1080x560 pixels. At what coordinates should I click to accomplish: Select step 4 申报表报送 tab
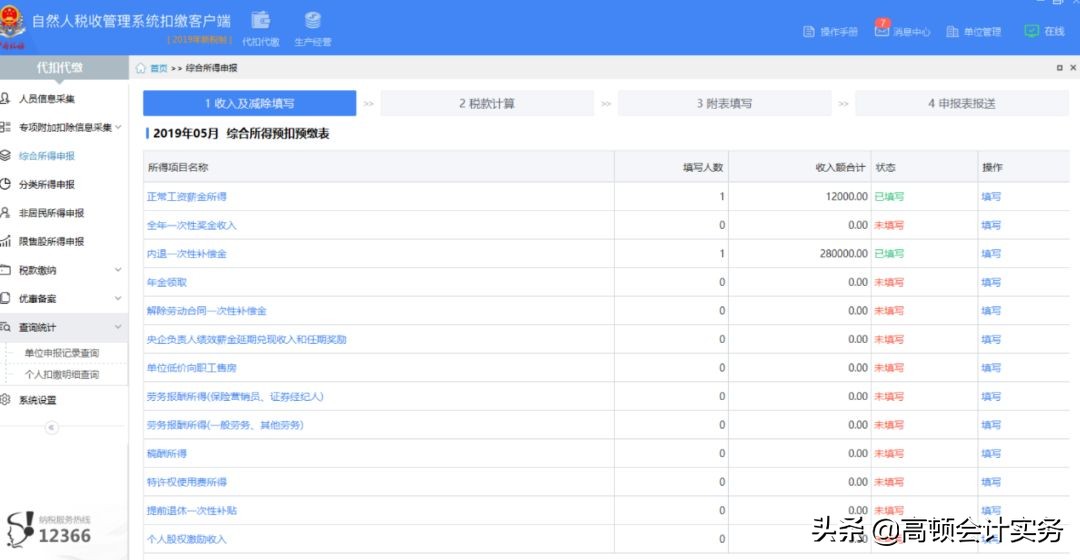click(x=962, y=103)
